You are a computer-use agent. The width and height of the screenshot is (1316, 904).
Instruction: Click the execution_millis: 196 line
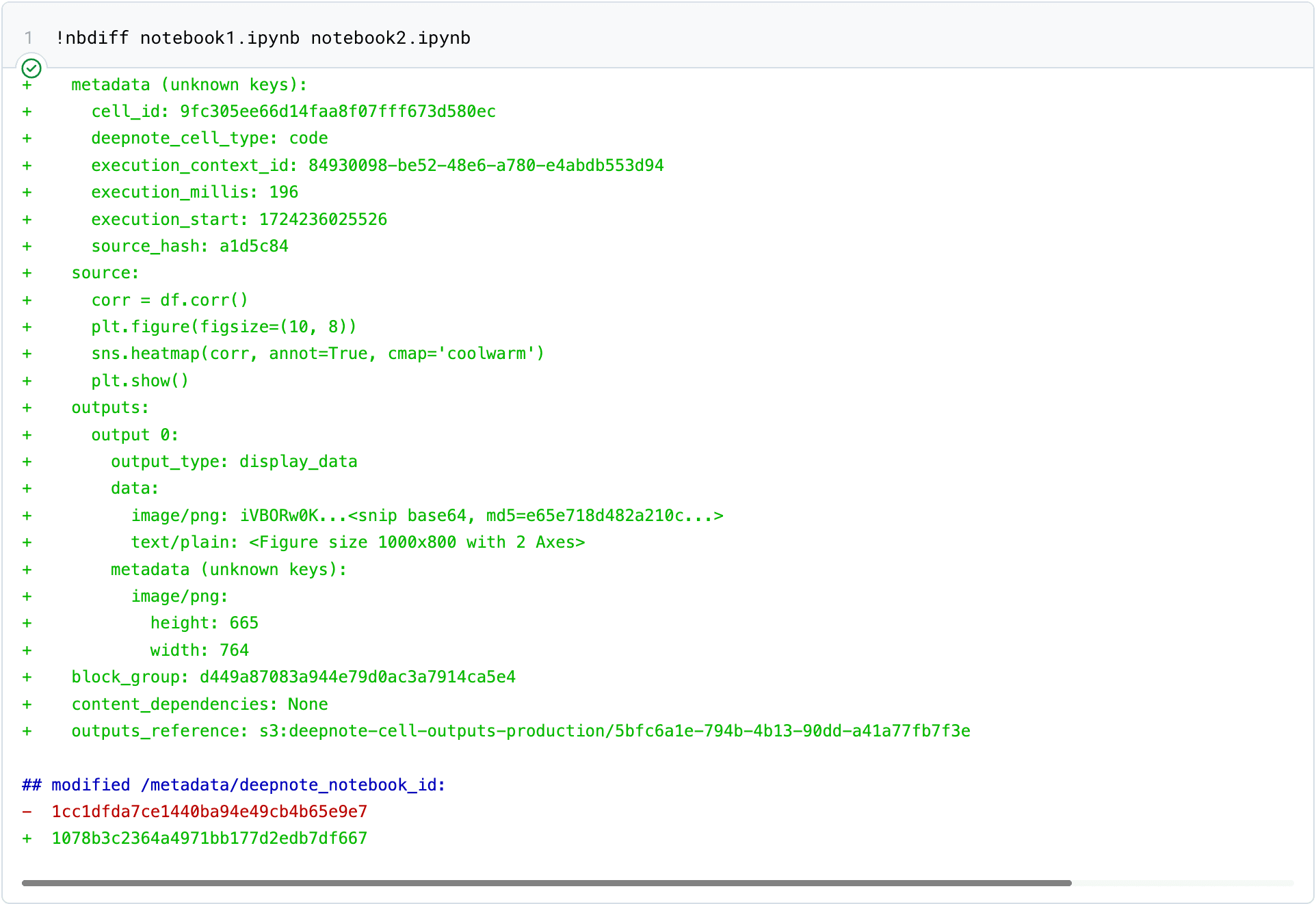(194, 192)
